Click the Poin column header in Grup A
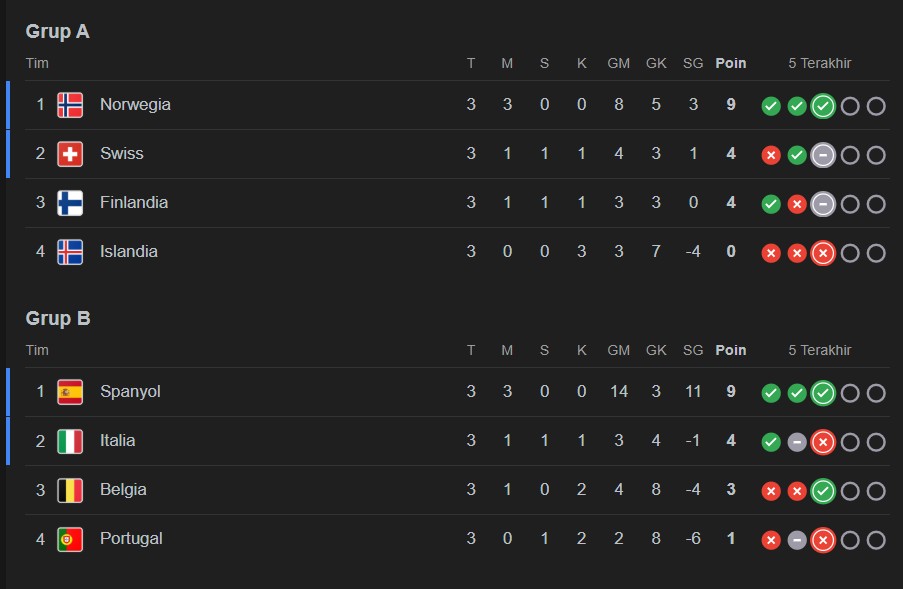 pyautogui.click(x=731, y=64)
